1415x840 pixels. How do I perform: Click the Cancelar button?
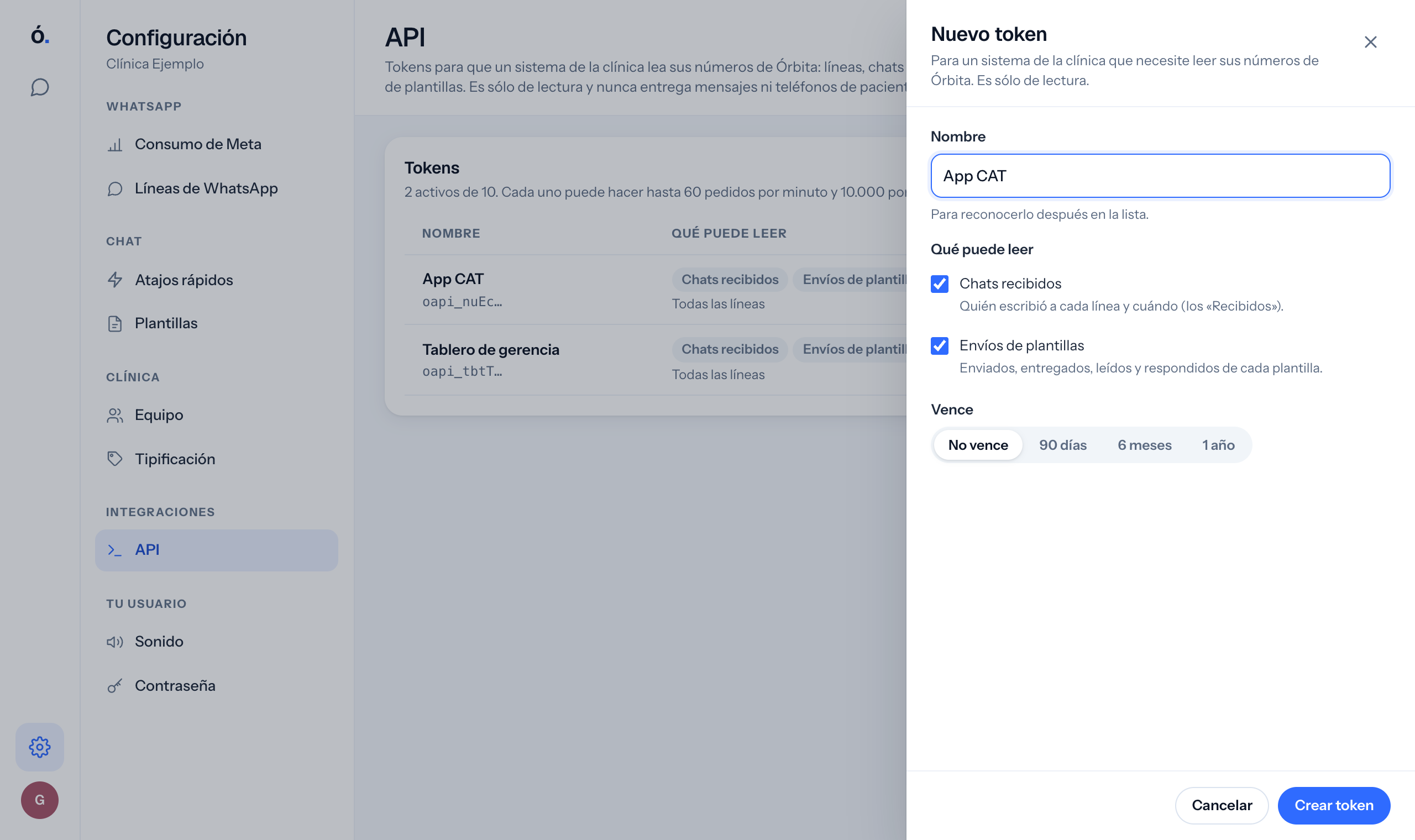[x=1222, y=805]
